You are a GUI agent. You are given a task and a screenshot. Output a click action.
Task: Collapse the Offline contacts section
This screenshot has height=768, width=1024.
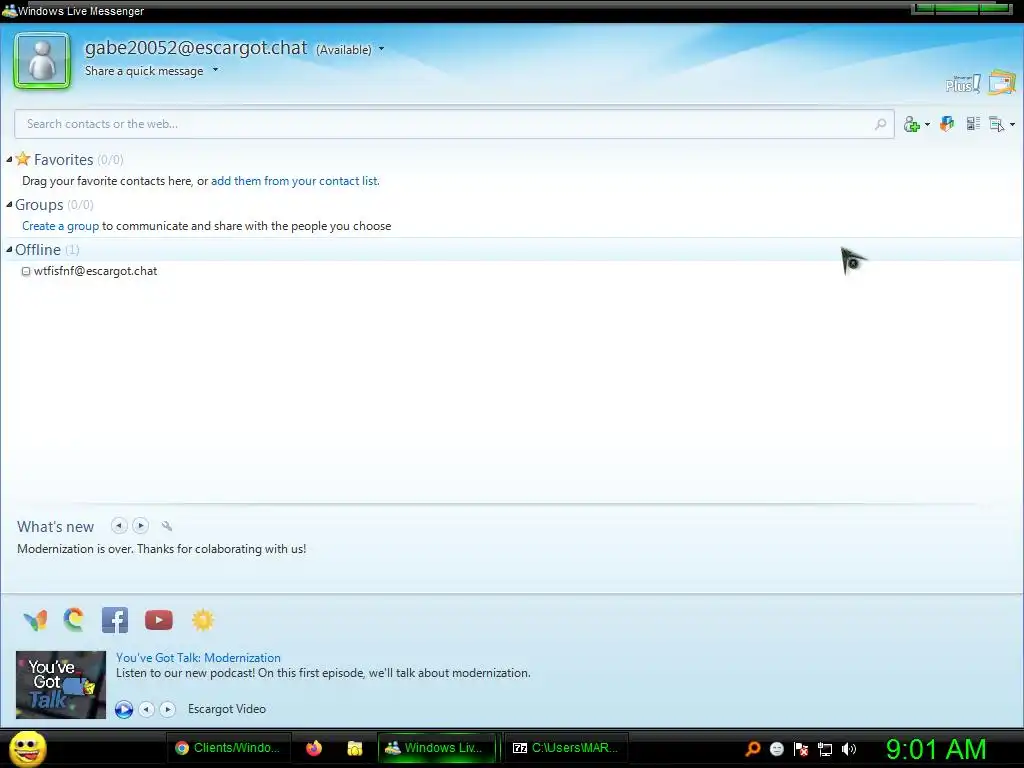coord(9,249)
